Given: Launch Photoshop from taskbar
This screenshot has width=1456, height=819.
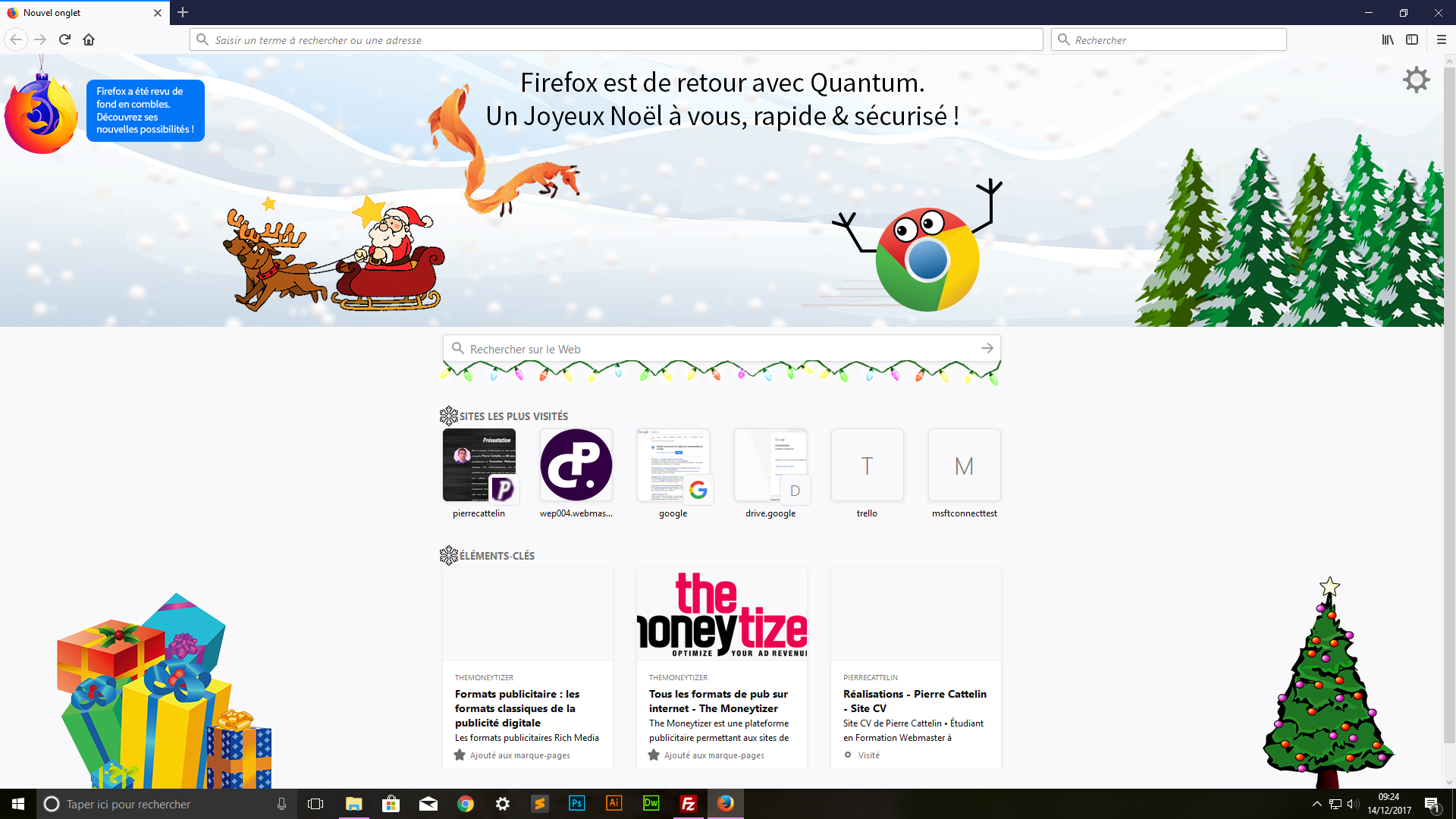Looking at the screenshot, I should (577, 804).
